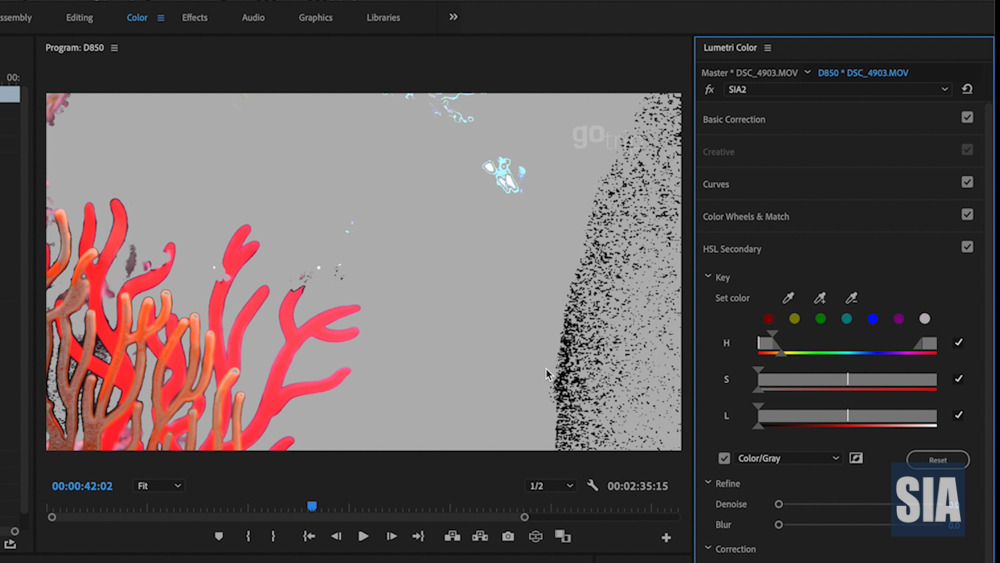Open the button editor plus icon
The image size is (1000, 563).
[x=666, y=538]
